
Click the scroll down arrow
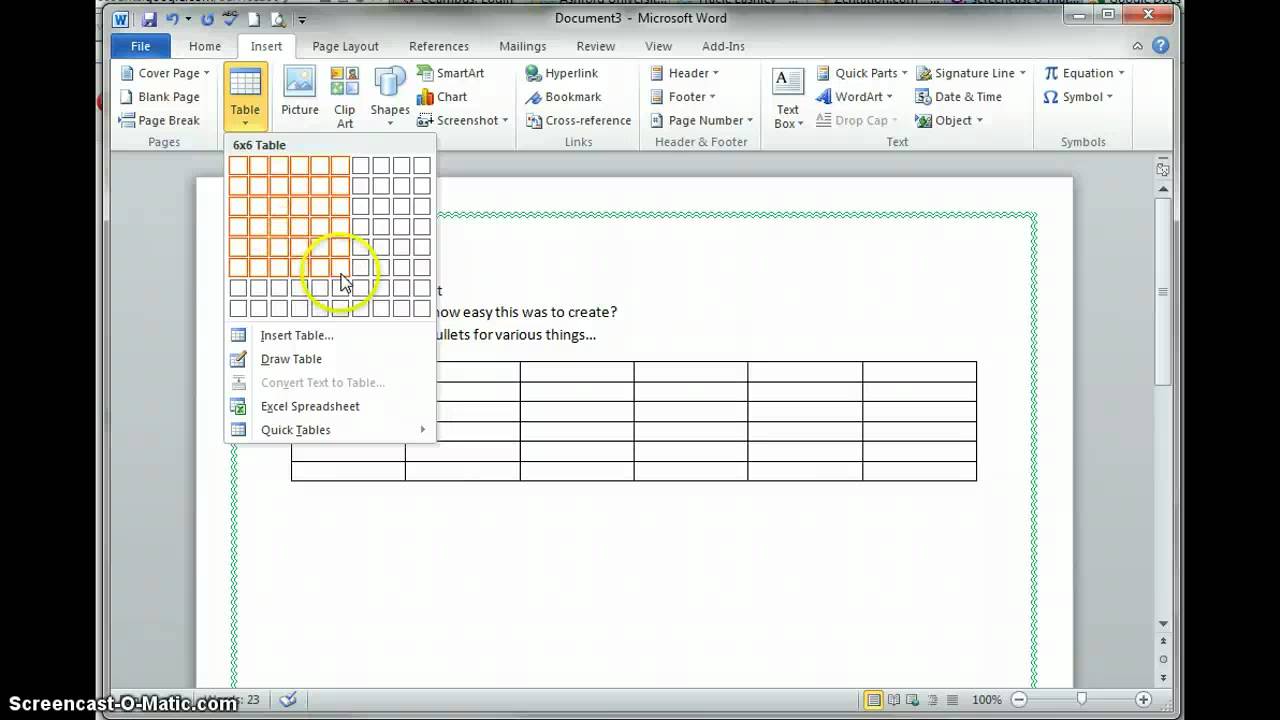[1163, 624]
